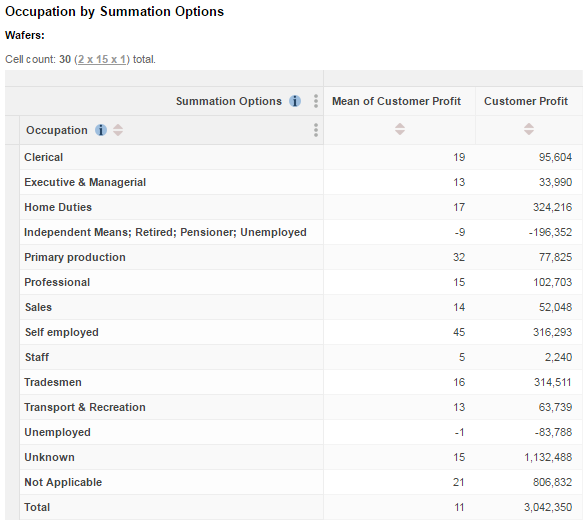Image resolution: width=586 pixels, height=523 pixels.
Task: Click the Summation Options header label
Action: (x=229, y=101)
